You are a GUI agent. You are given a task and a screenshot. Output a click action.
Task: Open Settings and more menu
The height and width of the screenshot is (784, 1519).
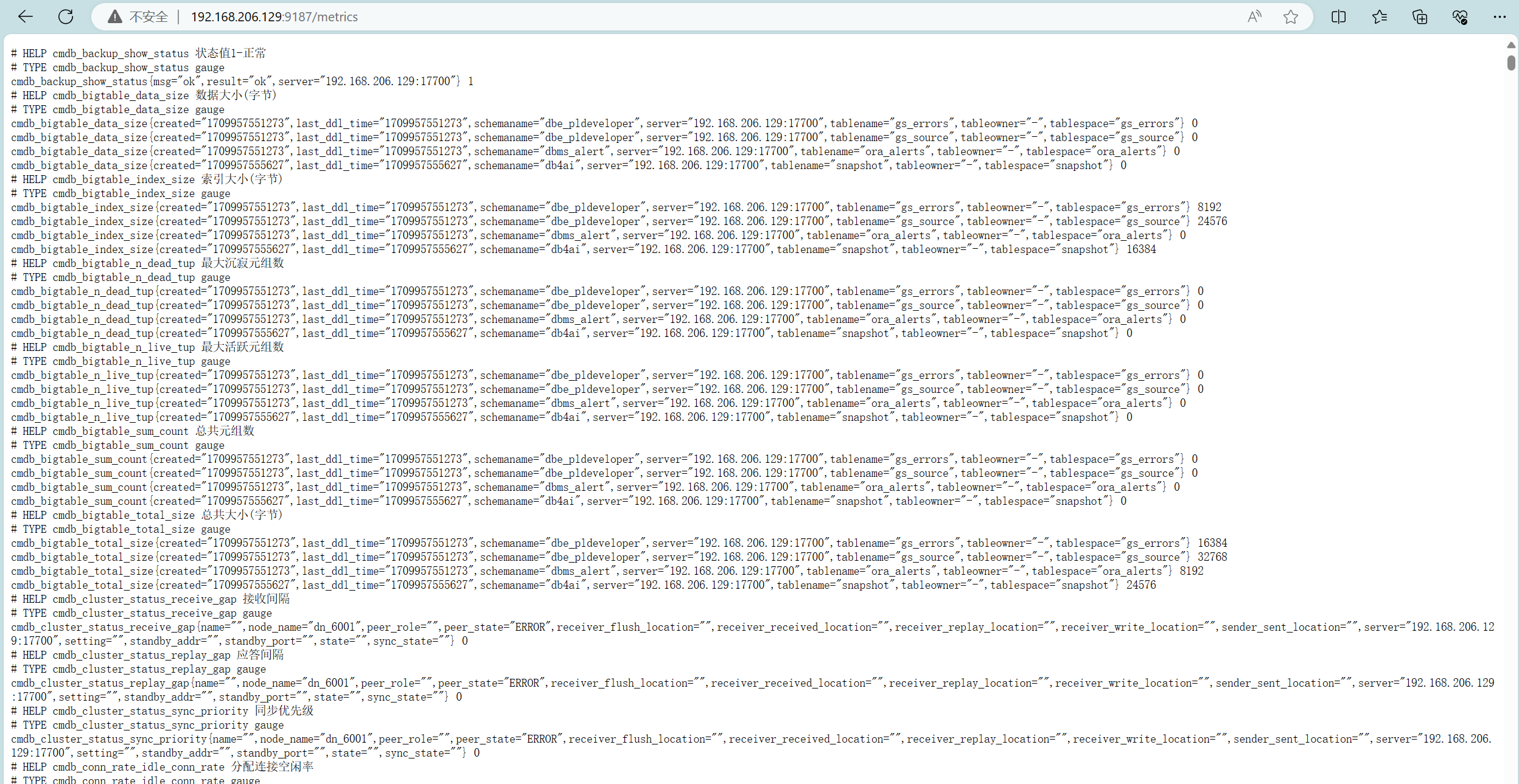[1499, 16]
